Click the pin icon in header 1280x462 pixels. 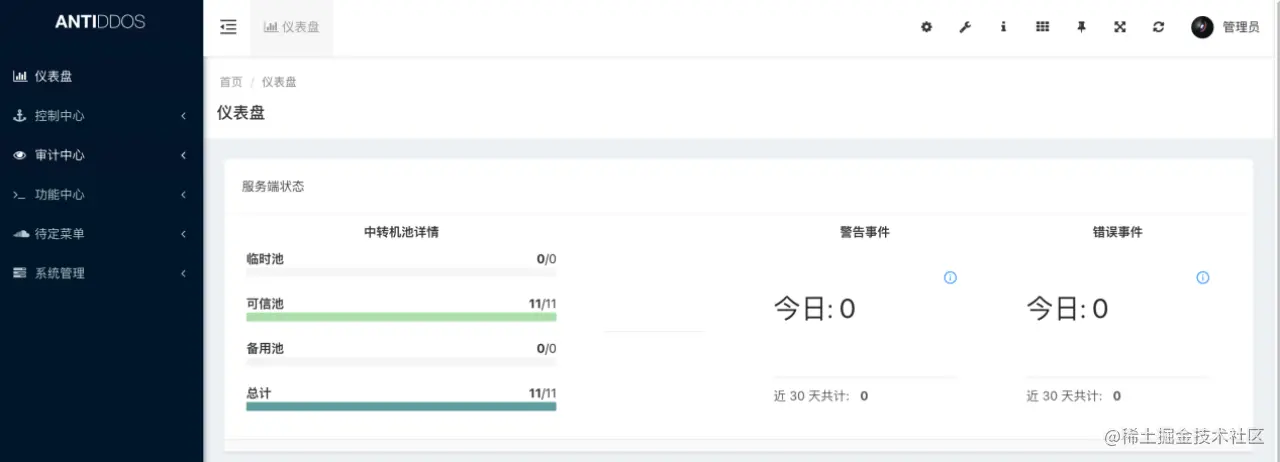click(1081, 28)
